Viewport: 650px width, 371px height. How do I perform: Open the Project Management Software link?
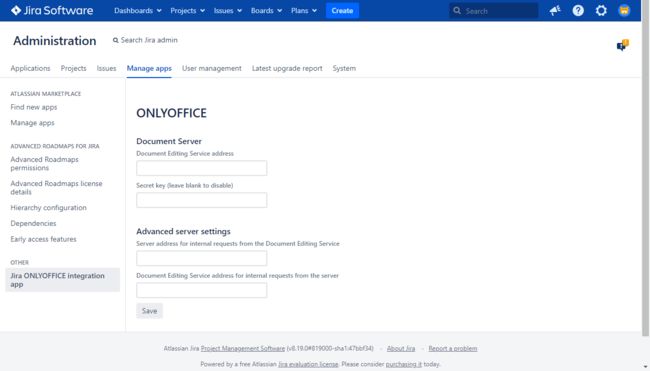click(x=243, y=349)
